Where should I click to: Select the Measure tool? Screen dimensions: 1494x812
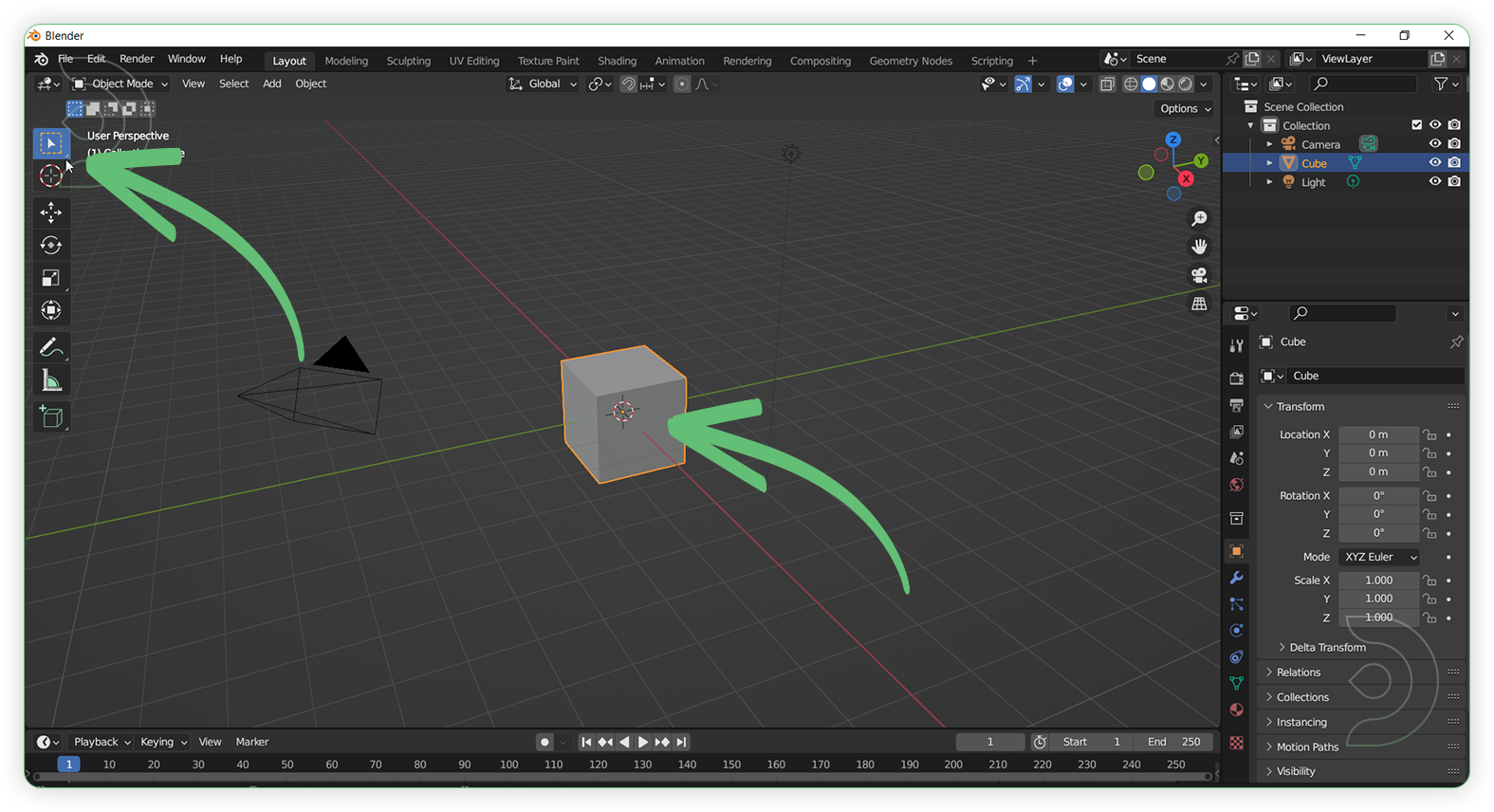coord(51,380)
